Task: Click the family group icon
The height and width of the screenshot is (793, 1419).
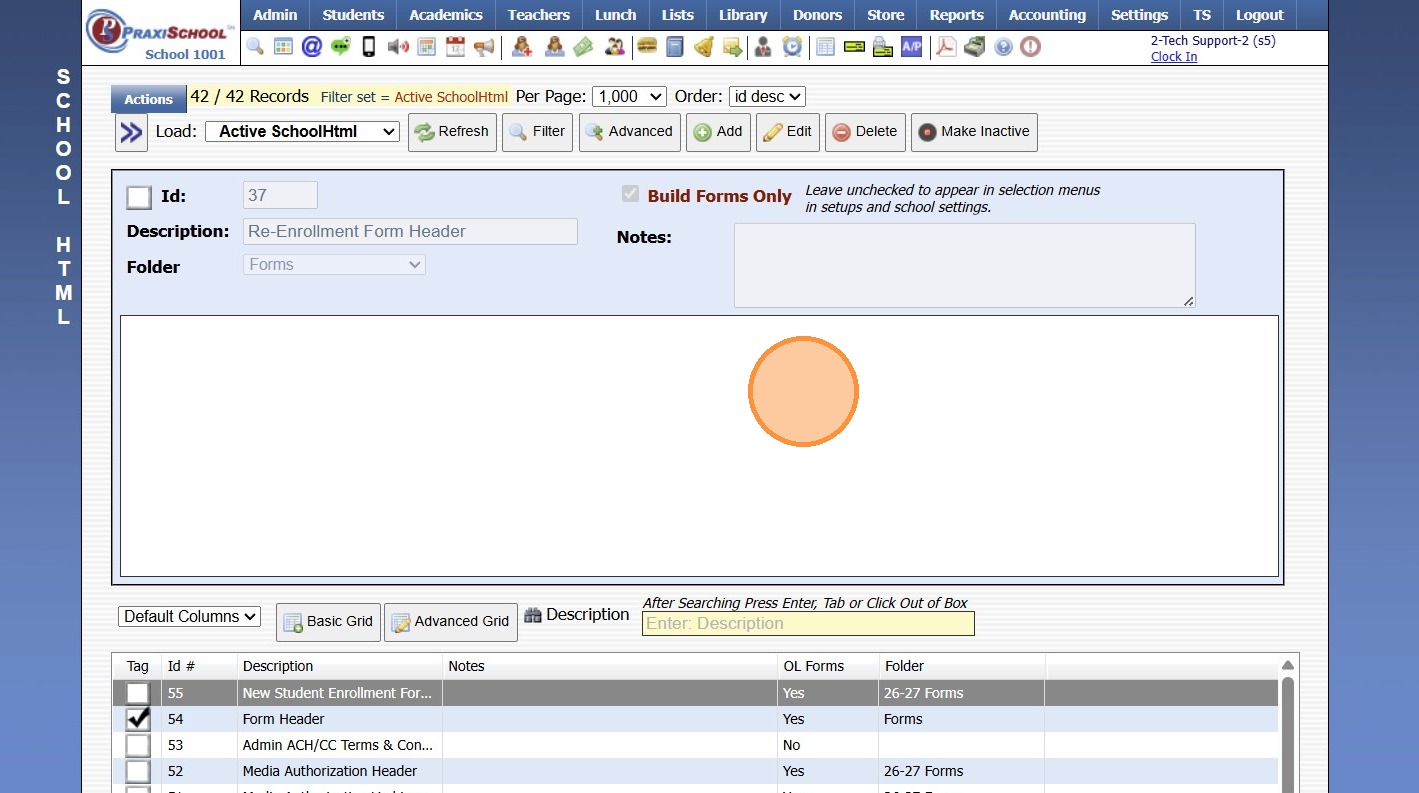Action: [615, 47]
